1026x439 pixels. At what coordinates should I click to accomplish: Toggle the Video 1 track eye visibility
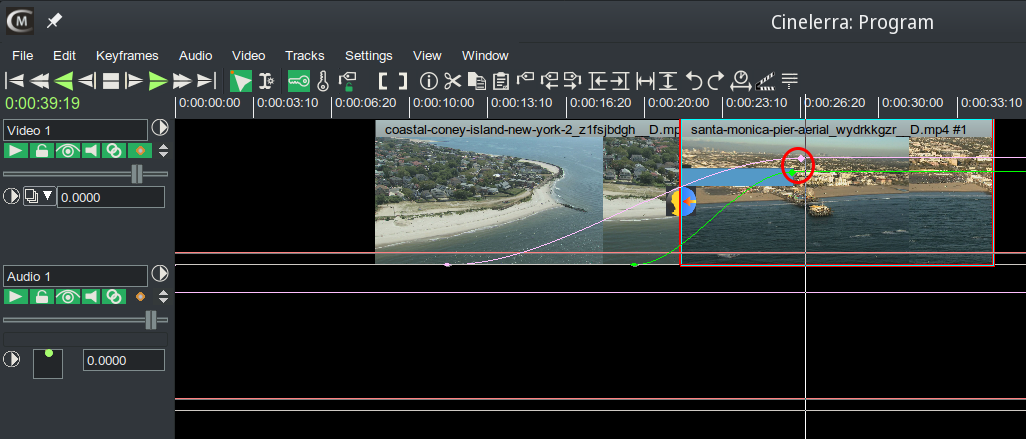tap(67, 151)
